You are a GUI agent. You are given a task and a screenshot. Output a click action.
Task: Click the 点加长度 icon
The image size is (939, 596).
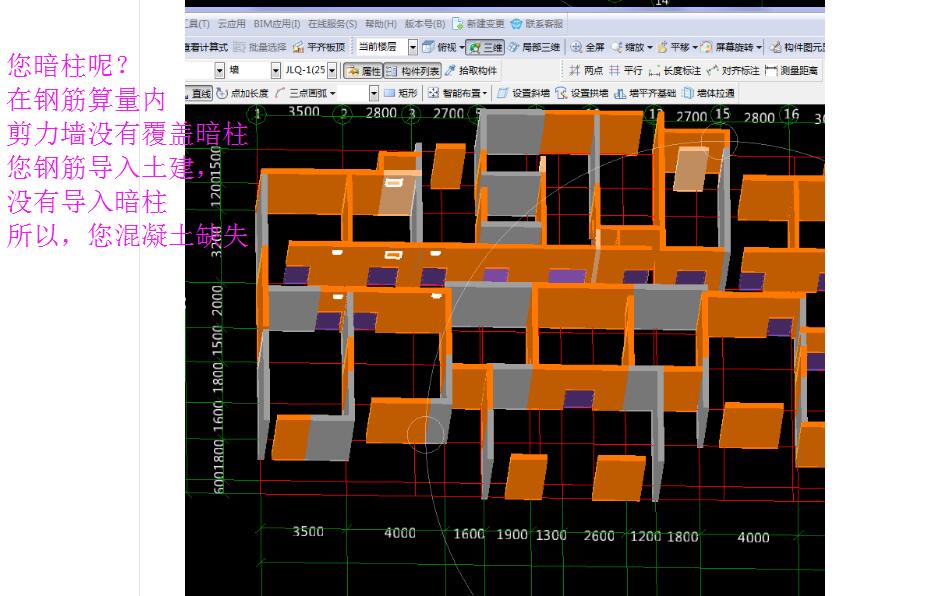click(222, 93)
